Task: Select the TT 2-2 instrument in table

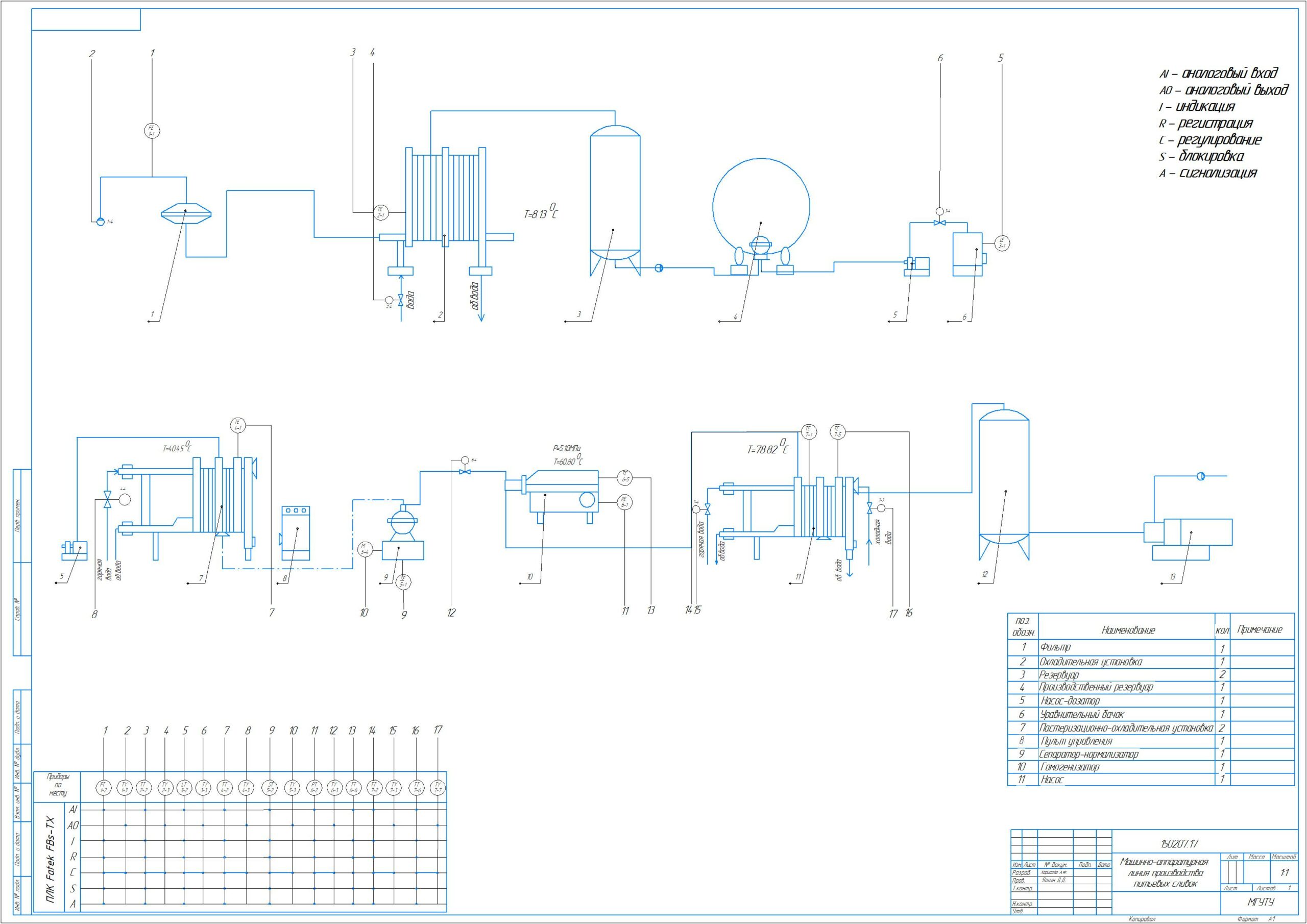Action: pyautogui.click(x=144, y=788)
